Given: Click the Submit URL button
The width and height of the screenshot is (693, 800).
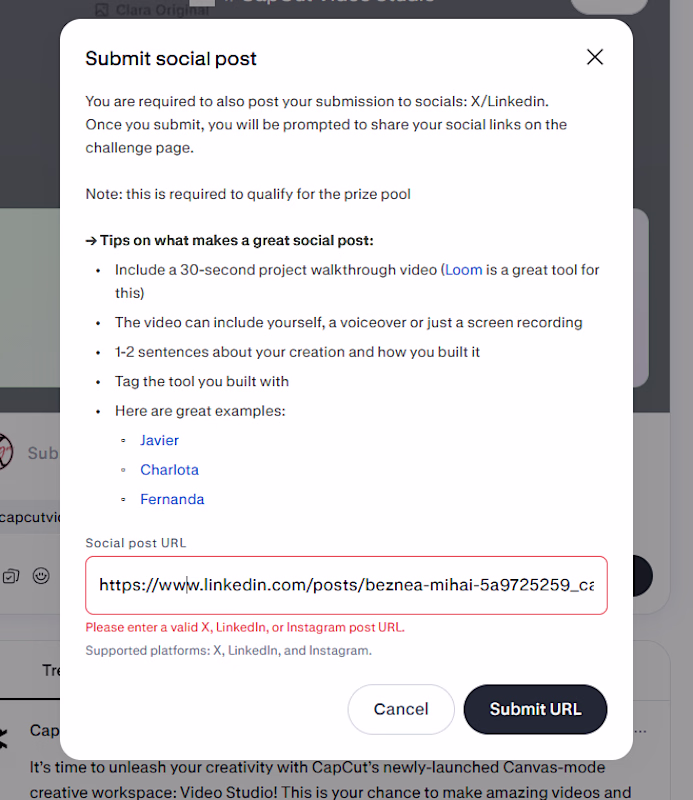Looking at the screenshot, I should [x=535, y=709].
